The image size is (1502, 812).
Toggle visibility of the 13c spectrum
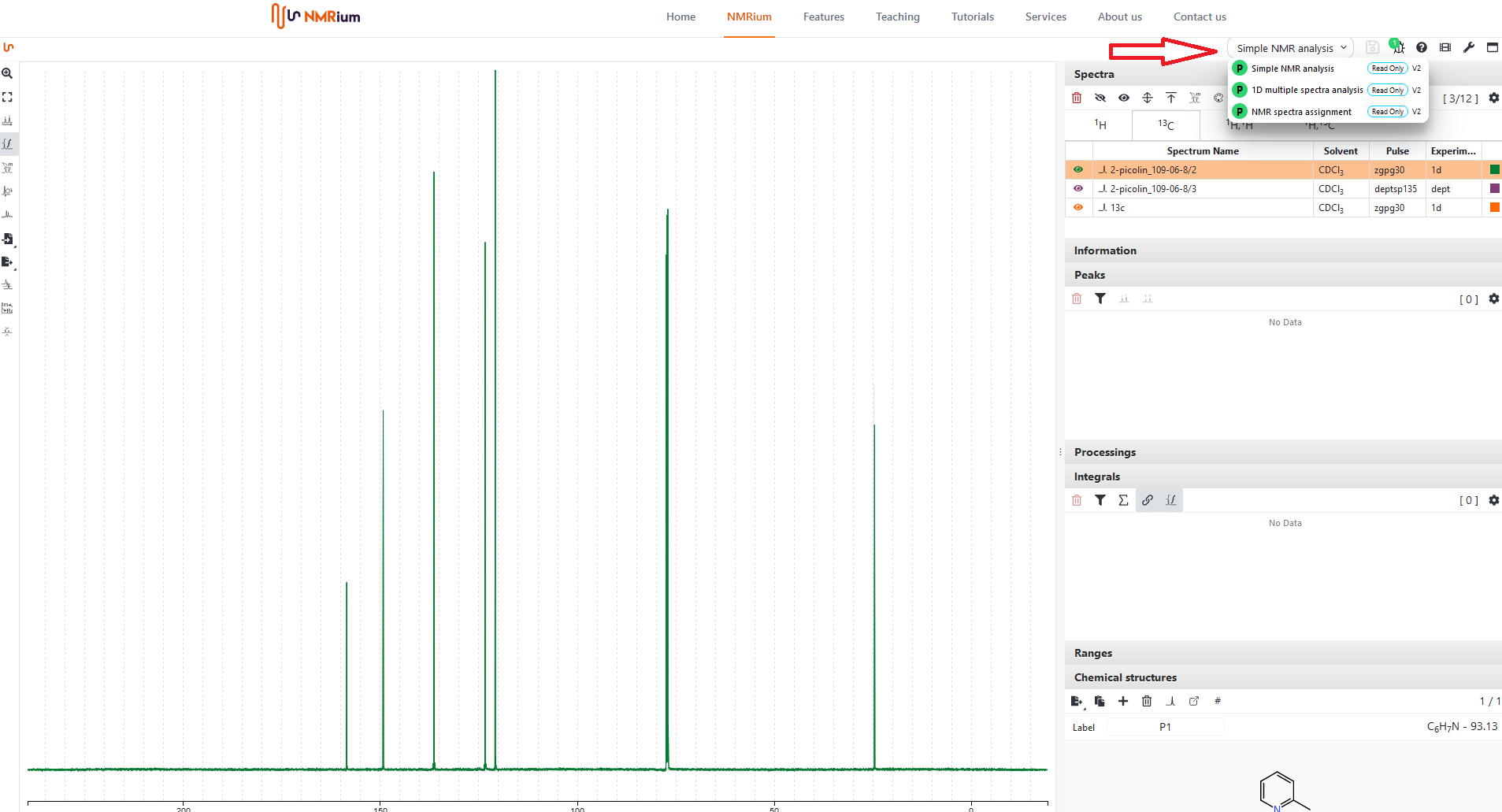tap(1078, 207)
